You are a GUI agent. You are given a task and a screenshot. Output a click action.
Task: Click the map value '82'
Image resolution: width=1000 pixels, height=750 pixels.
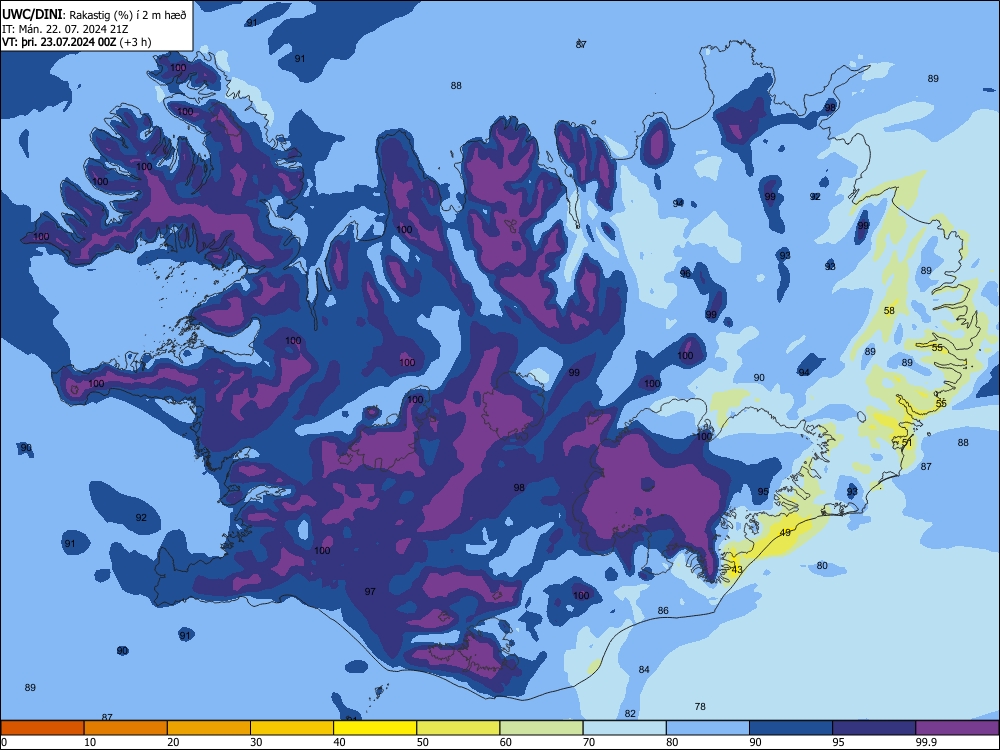click(630, 714)
